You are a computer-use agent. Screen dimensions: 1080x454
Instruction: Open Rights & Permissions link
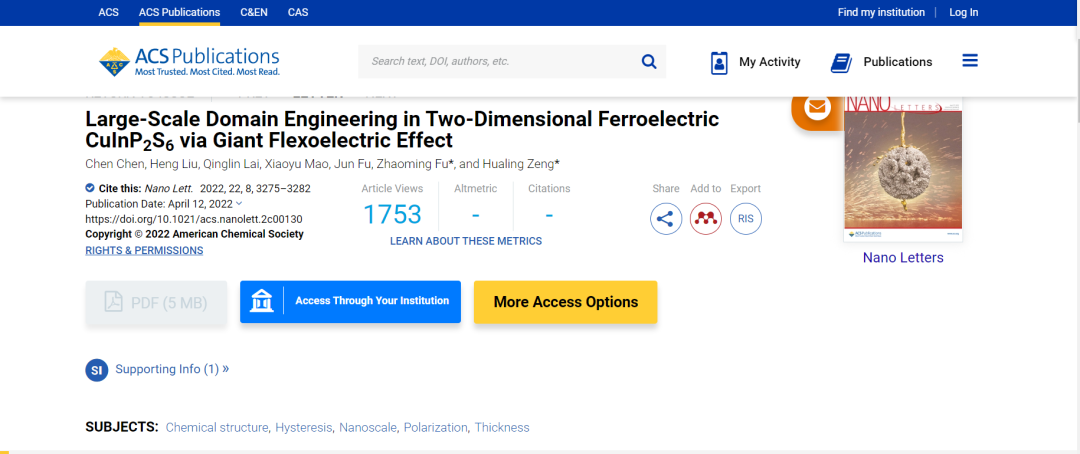pyautogui.click(x=144, y=250)
